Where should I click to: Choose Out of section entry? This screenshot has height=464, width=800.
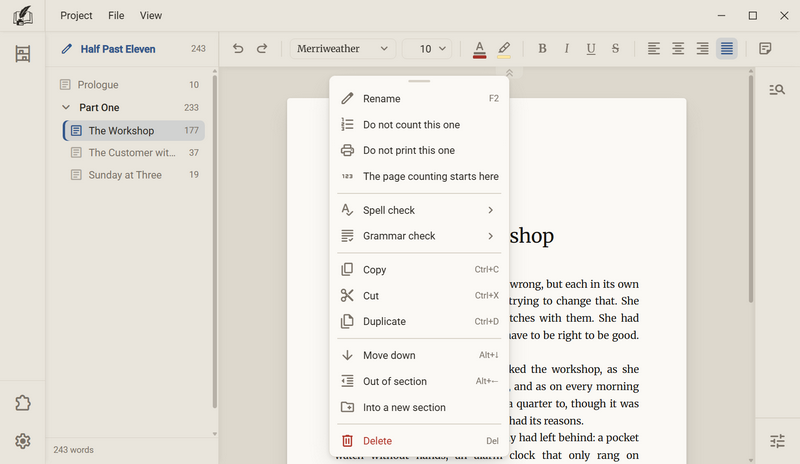419,381
